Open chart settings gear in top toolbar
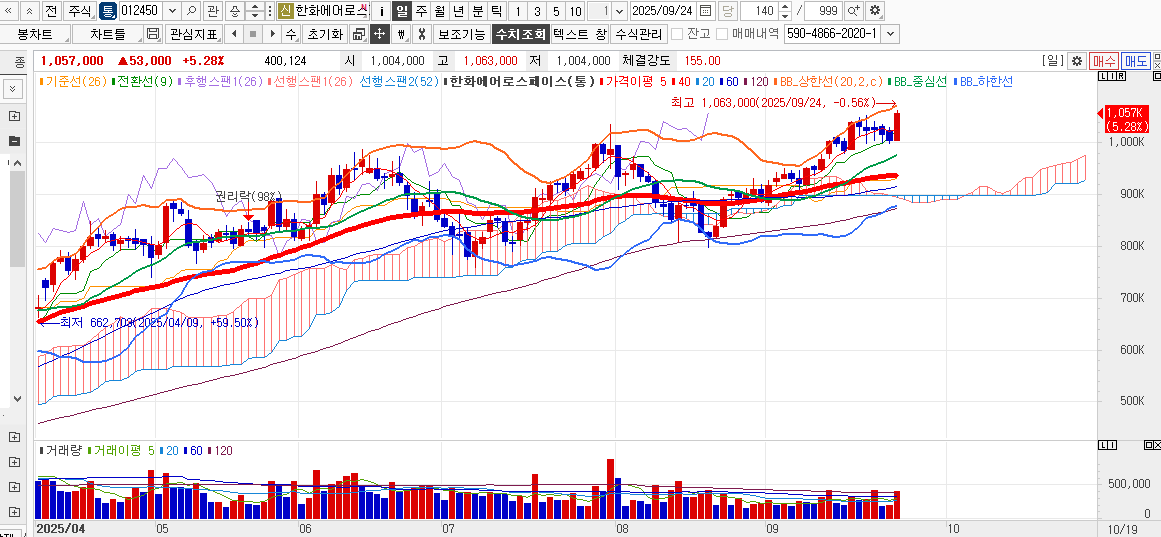The image size is (1161, 537). coord(875,11)
